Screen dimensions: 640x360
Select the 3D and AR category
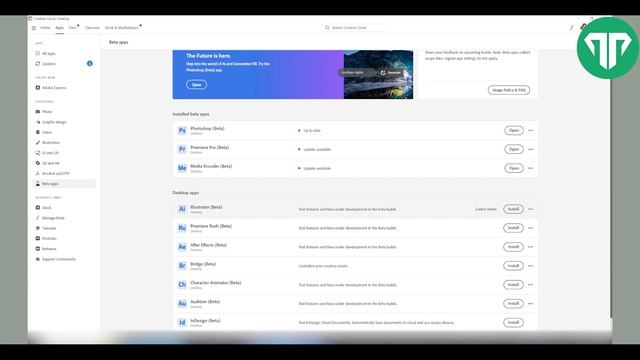click(47, 163)
